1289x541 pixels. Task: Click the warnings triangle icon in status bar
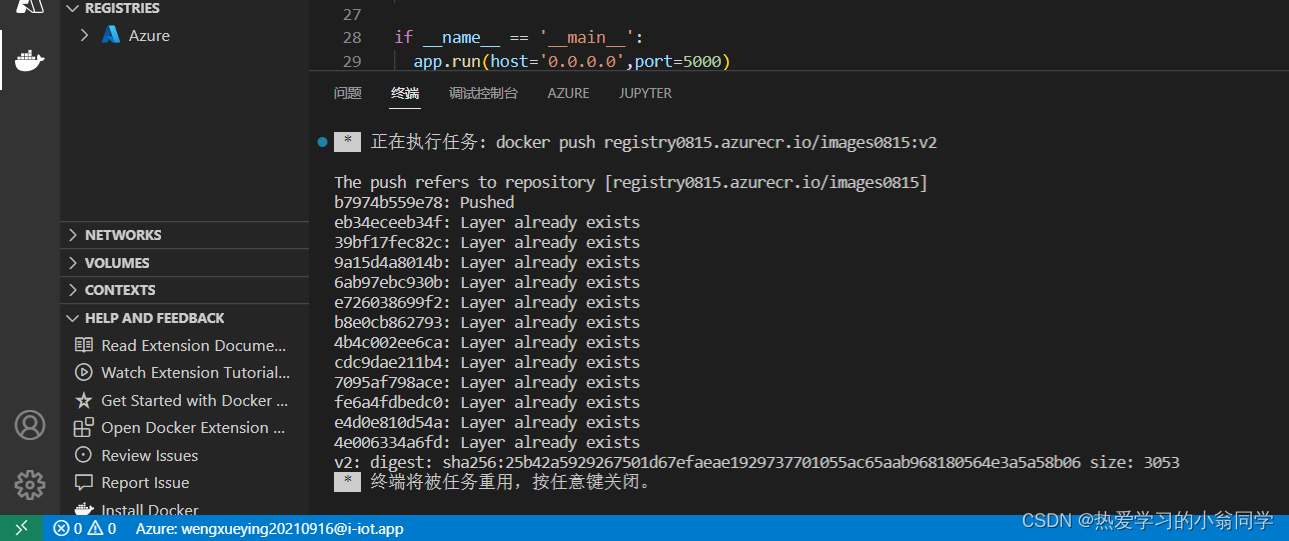[x=95, y=528]
